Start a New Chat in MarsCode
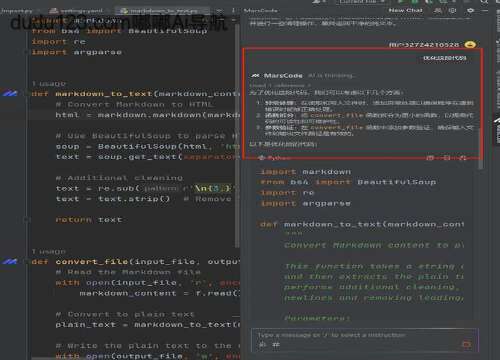 tap(405, 10)
